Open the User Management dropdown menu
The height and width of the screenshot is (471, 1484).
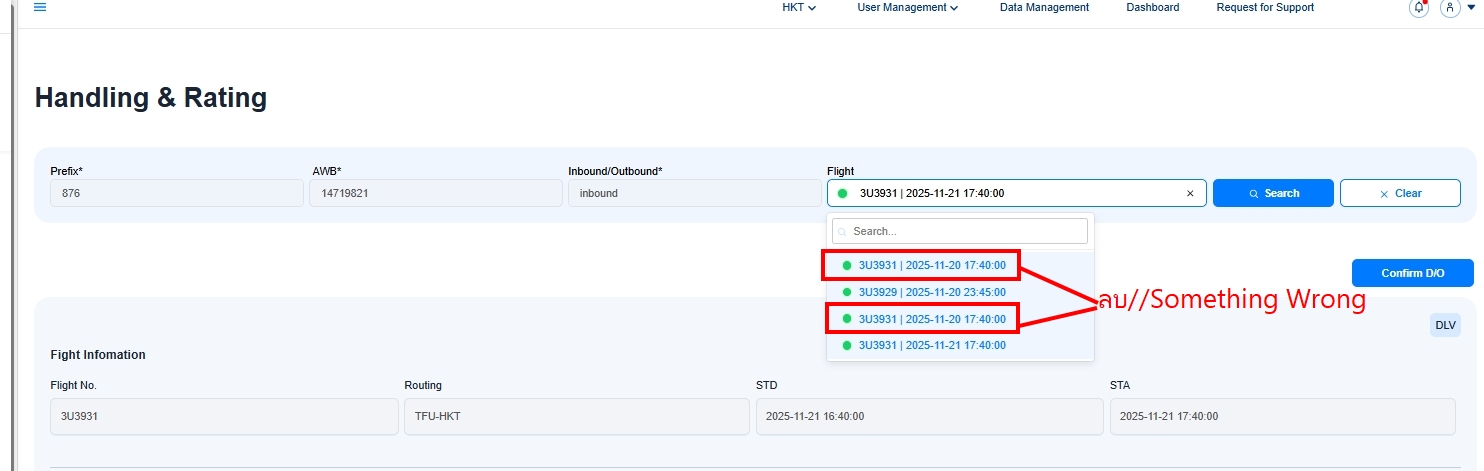907,8
